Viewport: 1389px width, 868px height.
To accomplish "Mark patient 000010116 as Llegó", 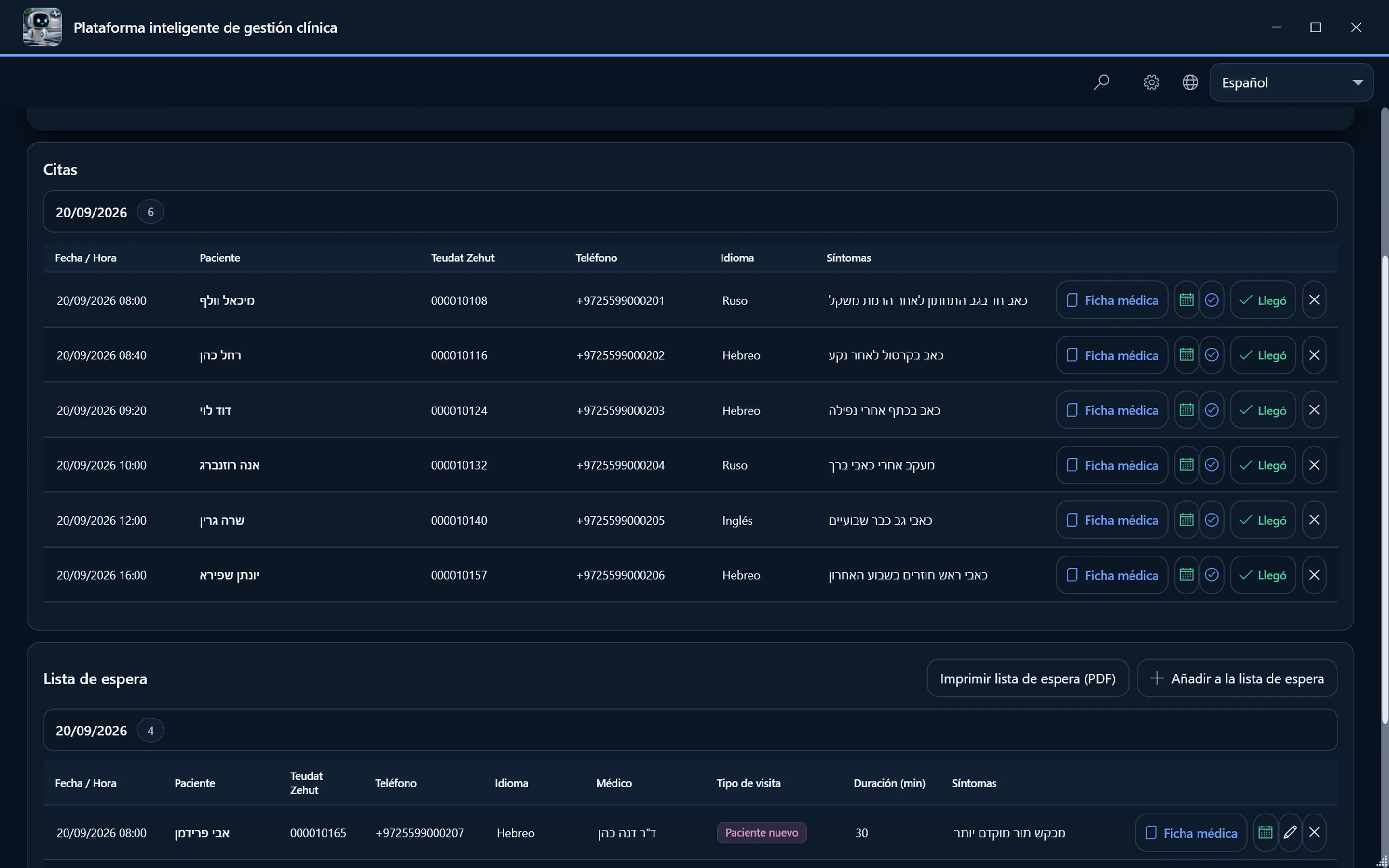I will pyautogui.click(x=1263, y=355).
